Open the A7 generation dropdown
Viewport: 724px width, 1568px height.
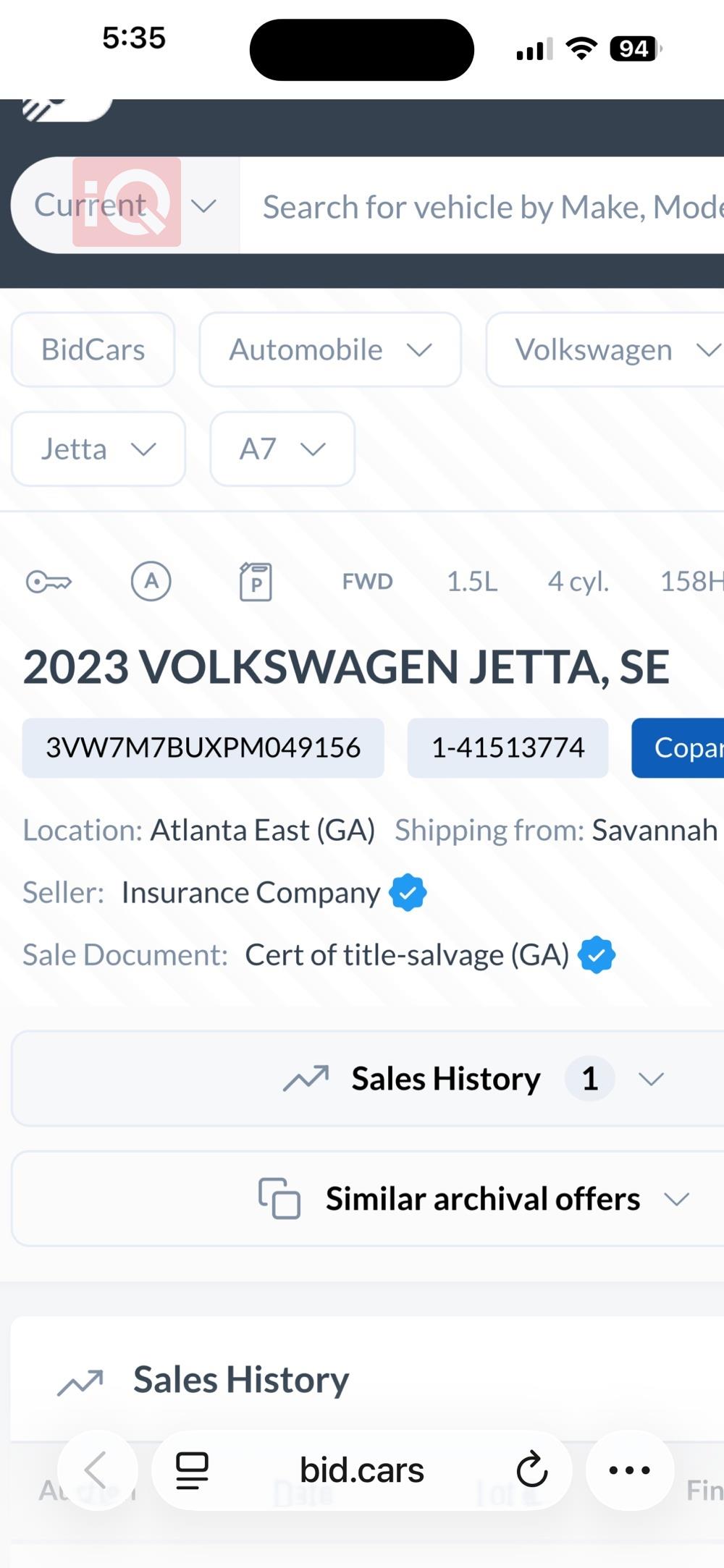tap(282, 449)
